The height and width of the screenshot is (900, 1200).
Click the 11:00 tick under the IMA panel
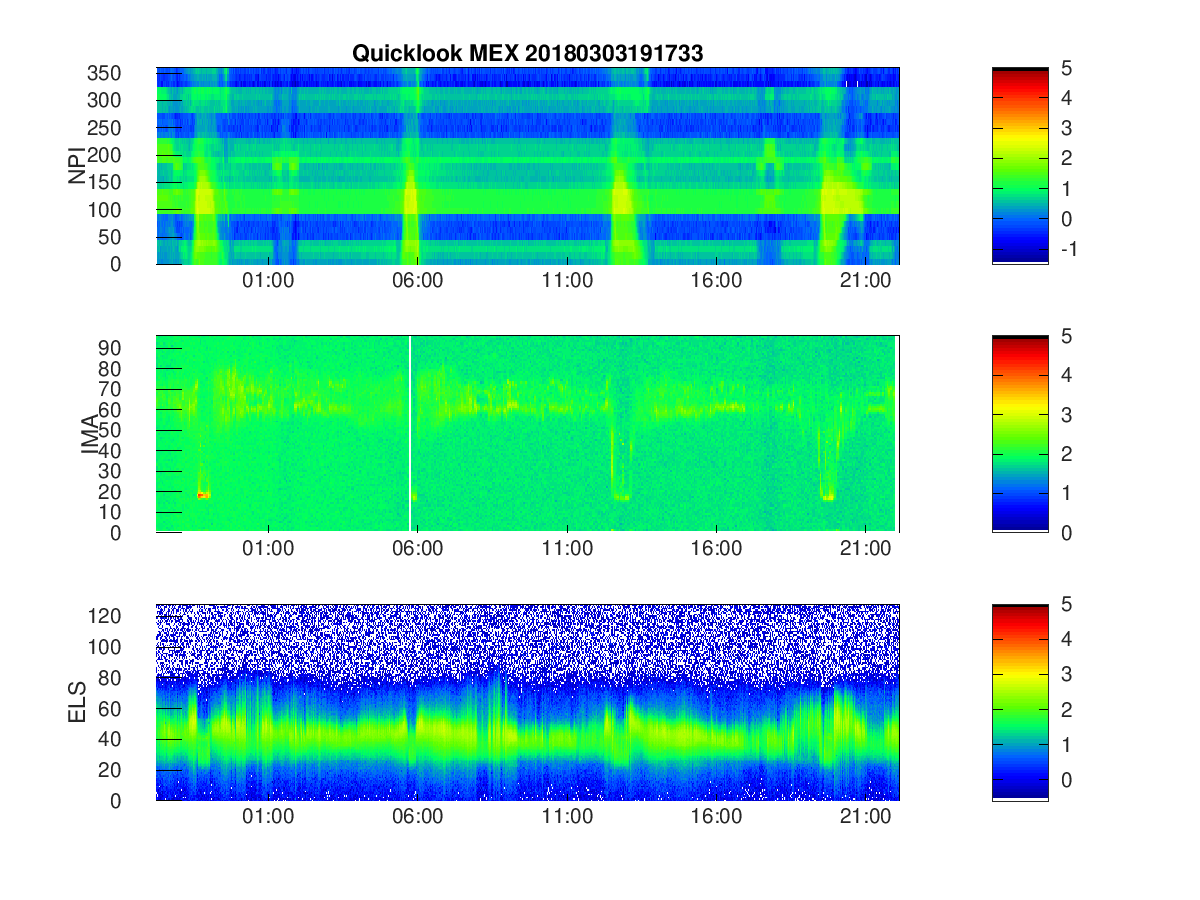(x=567, y=549)
